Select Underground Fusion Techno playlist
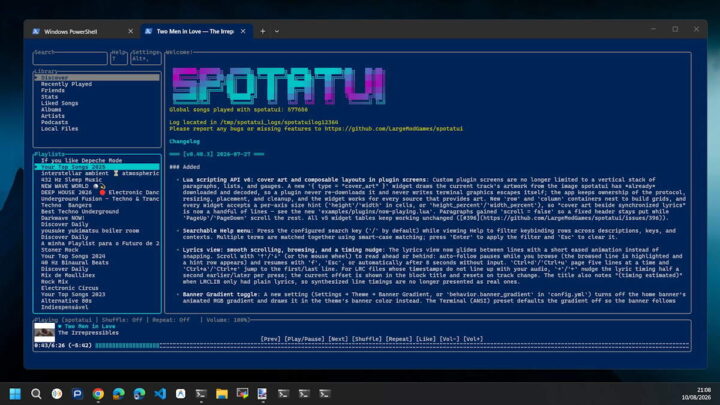This screenshot has height=405, width=720. click(x=100, y=199)
